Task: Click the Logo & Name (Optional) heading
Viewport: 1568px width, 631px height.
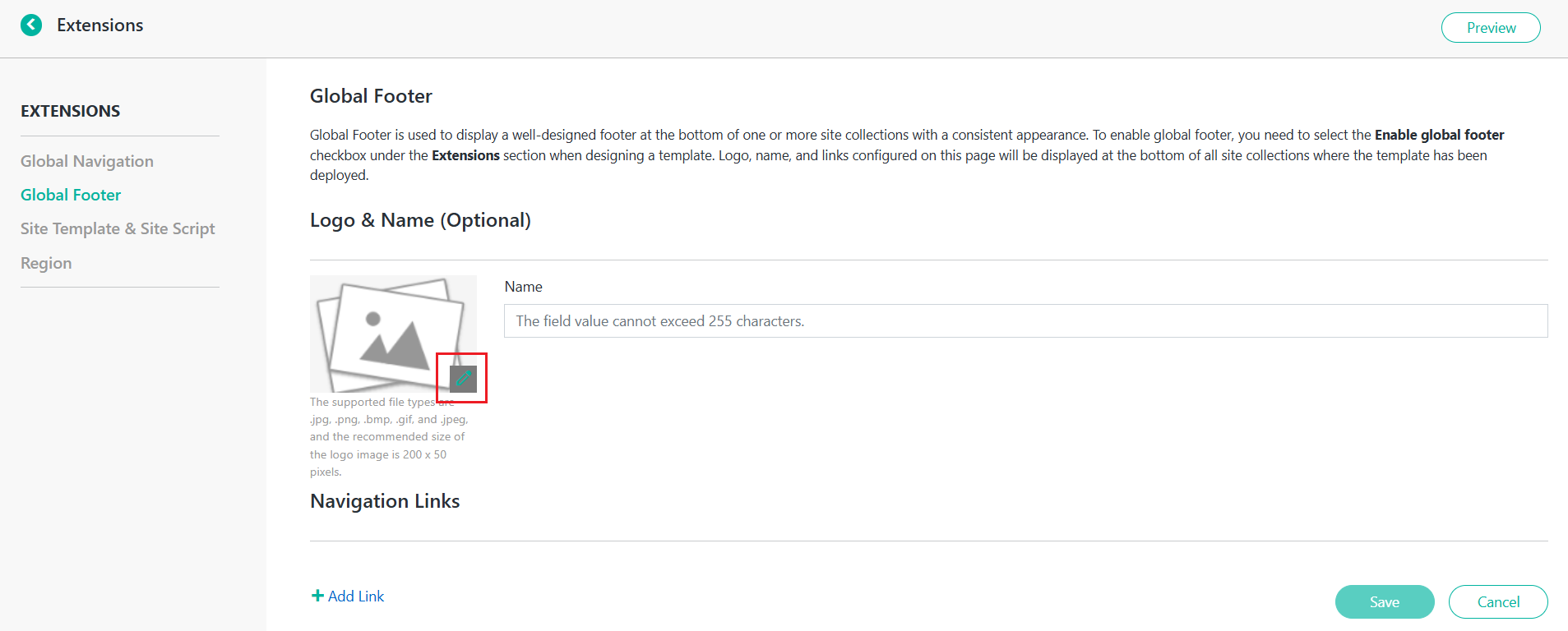Action: tap(420, 219)
